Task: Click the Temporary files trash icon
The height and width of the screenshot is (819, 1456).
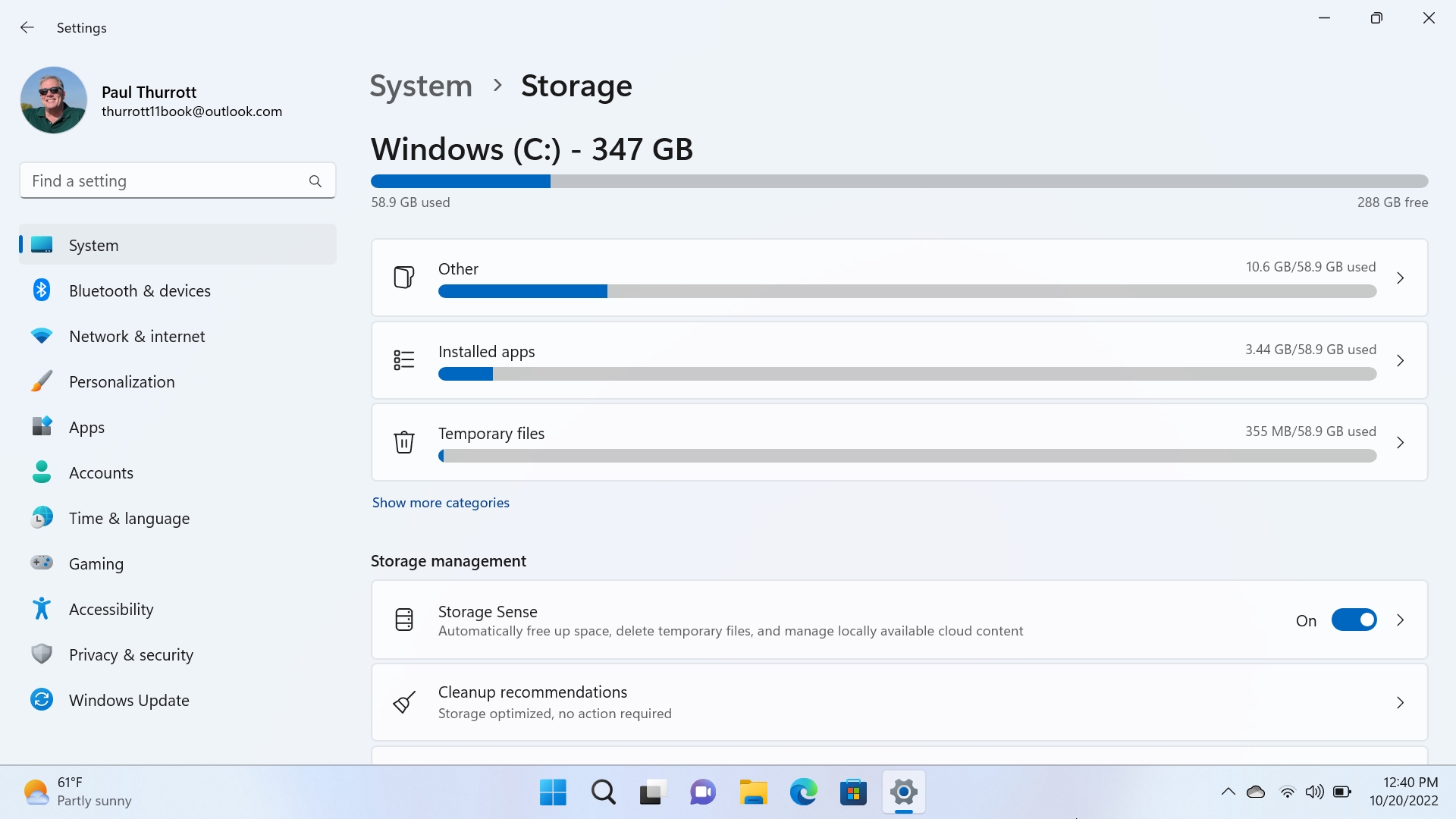Action: [x=404, y=442]
